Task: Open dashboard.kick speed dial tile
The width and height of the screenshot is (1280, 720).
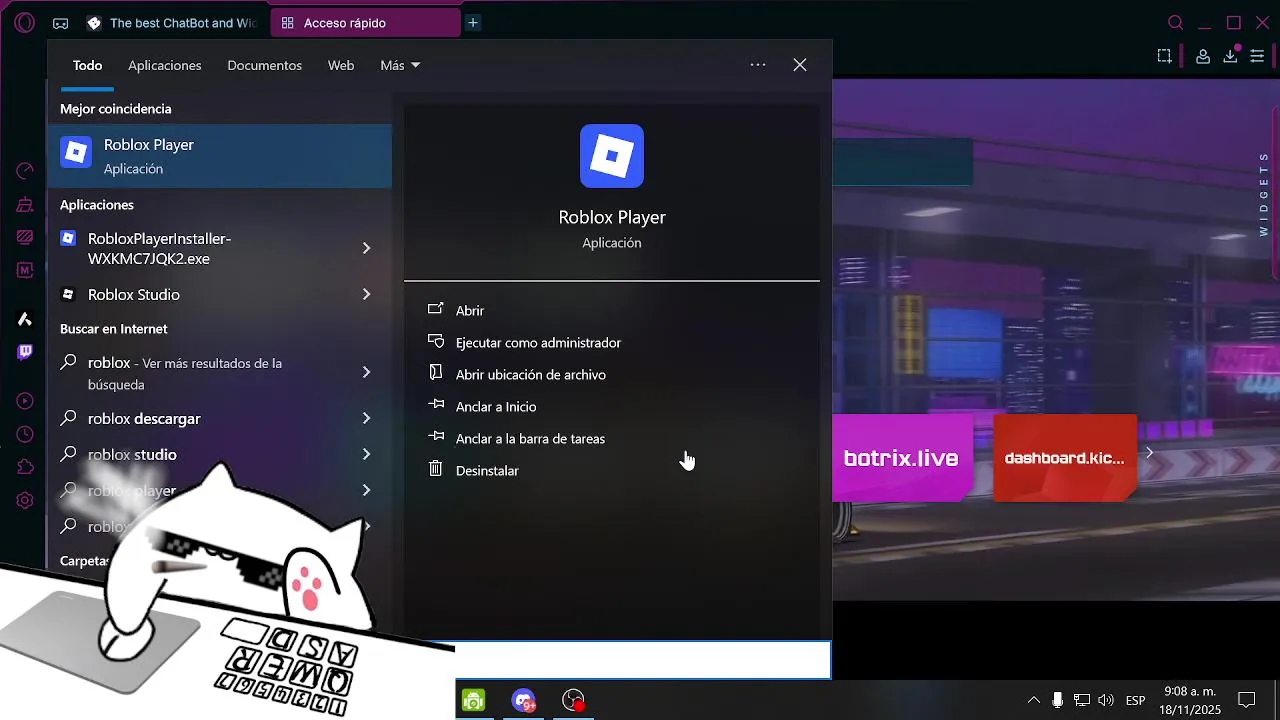Action: 1065,458
